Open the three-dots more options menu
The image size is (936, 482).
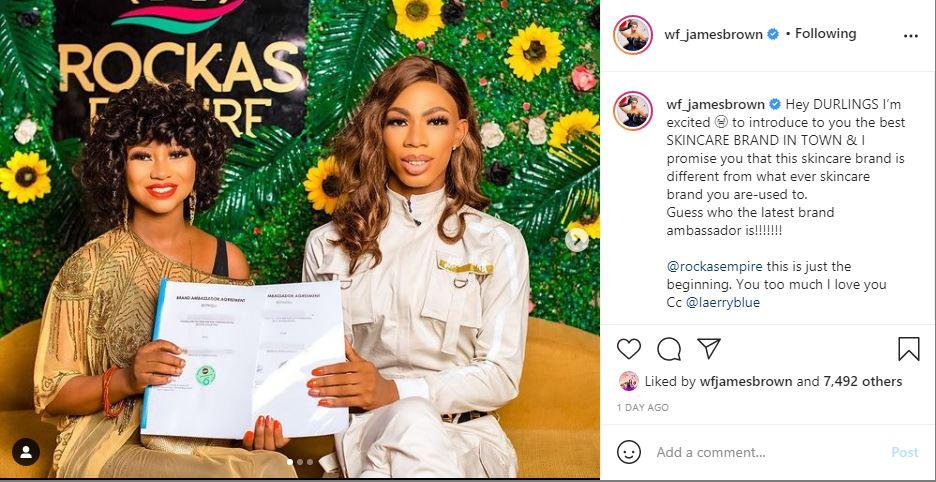910,36
